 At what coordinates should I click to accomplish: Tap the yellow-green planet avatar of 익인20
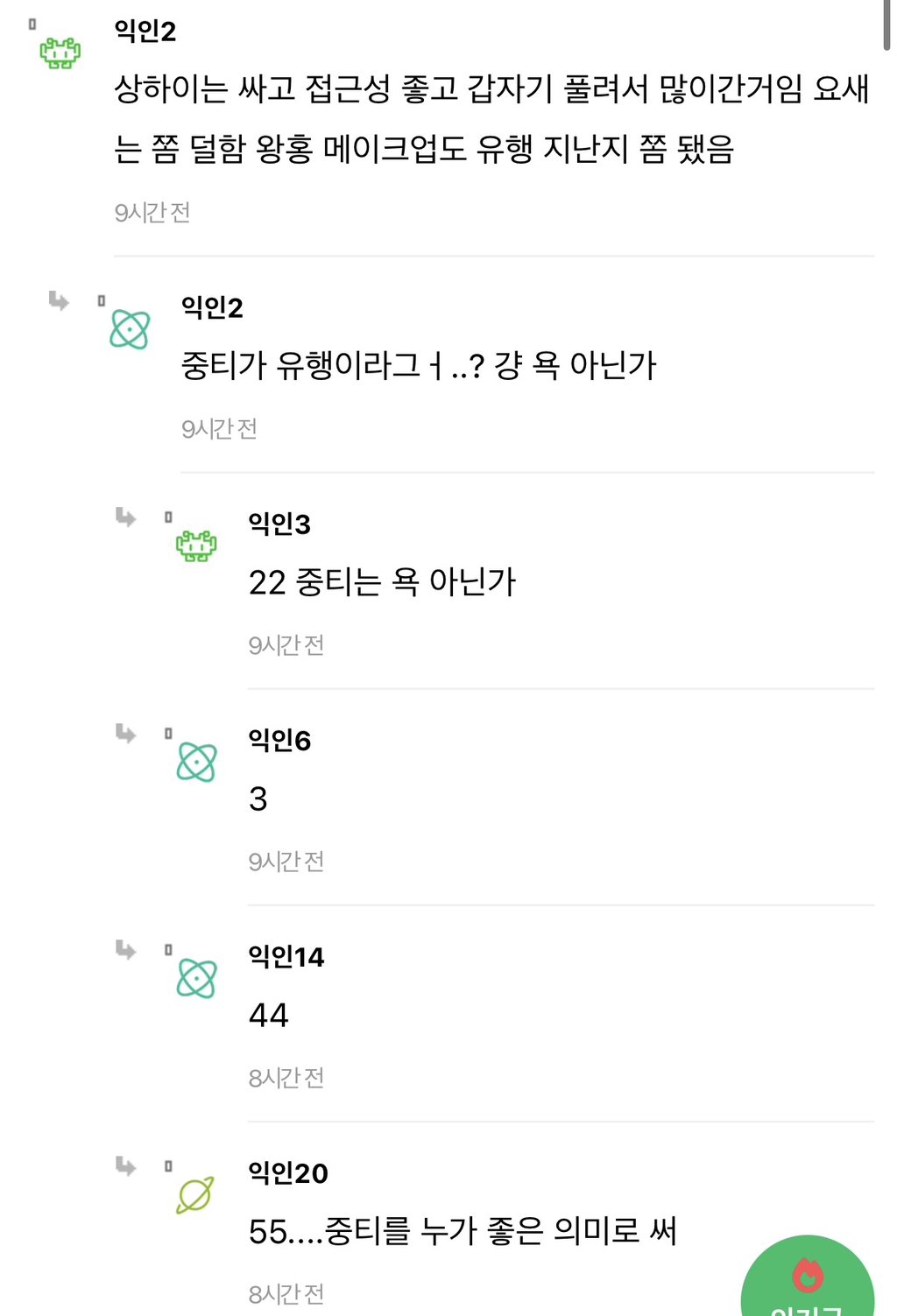tap(193, 1193)
